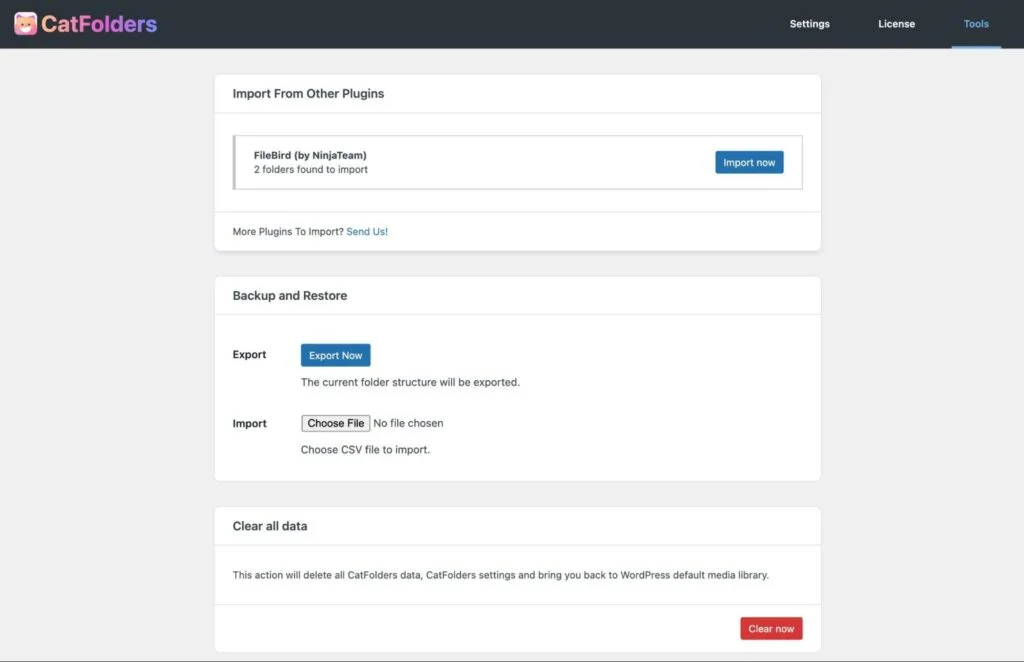
Task: Click the clear-data warning description text
Action: (501, 575)
